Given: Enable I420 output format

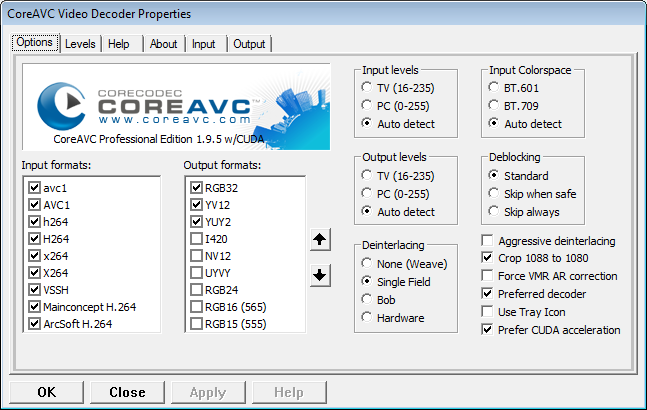Looking at the screenshot, I should click(x=196, y=239).
